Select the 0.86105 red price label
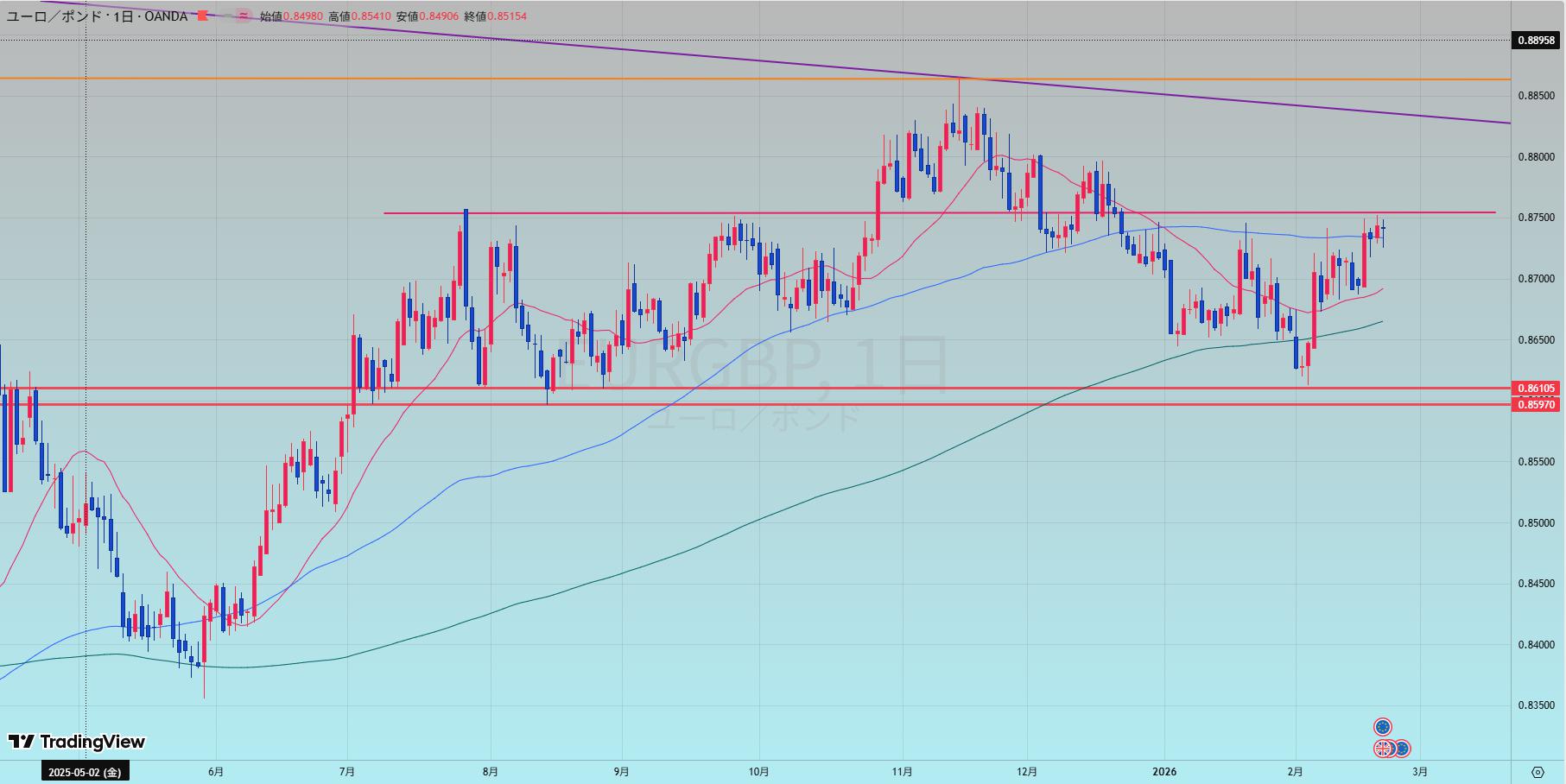The height and width of the screenshot is (784, 1566). (x=1536, y=389)
